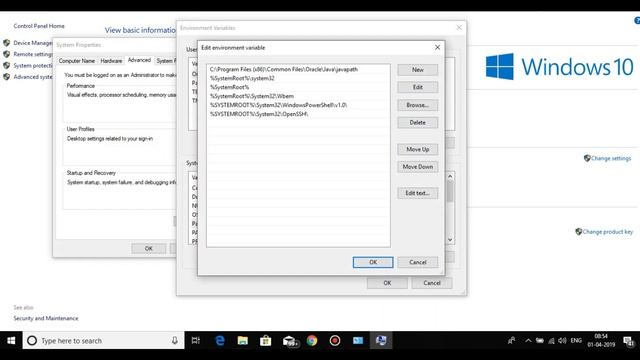Open the Windows Start menu

click(11, 340)
